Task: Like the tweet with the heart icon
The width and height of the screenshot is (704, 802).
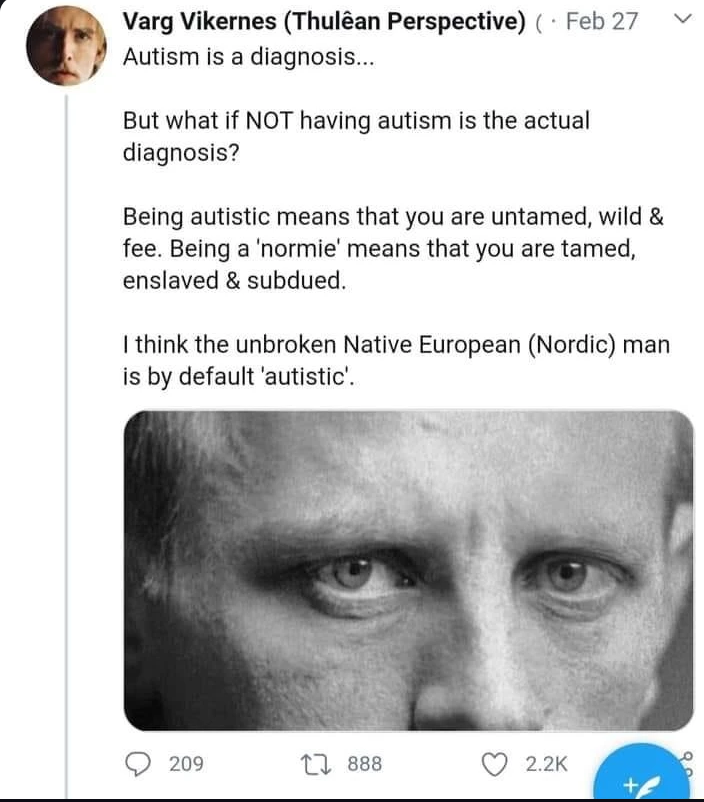Action: tap(495, 764)
